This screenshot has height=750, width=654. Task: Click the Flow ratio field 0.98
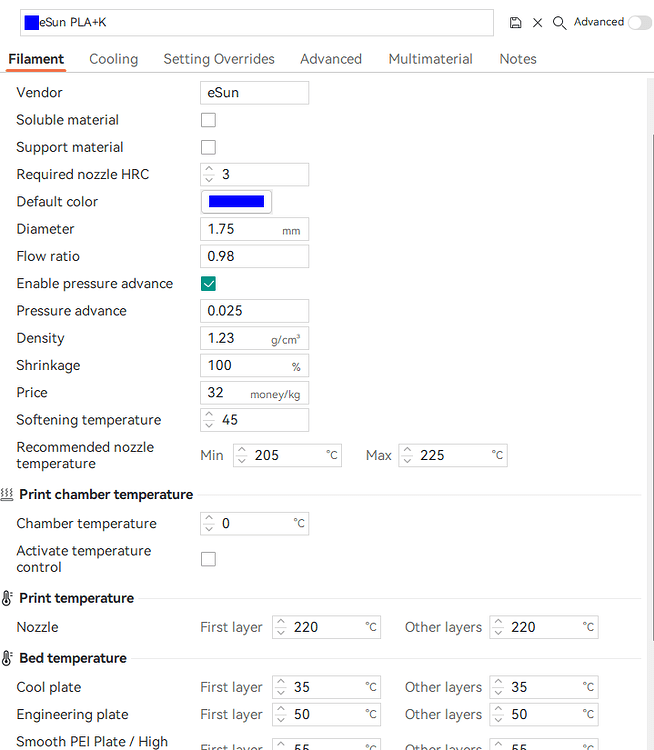pos(255,256)
